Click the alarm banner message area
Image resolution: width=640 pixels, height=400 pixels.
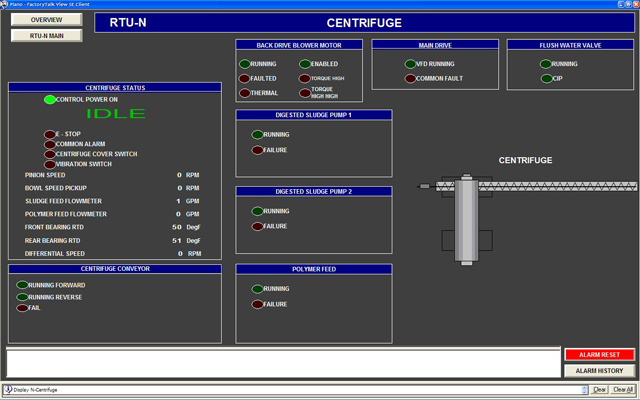pos(280,362)
